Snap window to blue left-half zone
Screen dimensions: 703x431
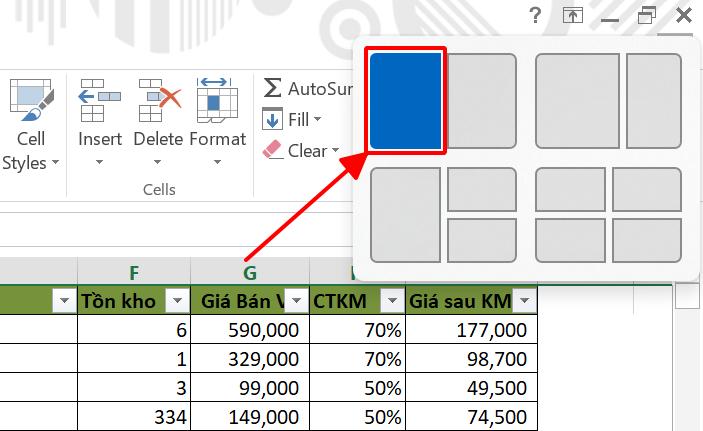[406, 101]
